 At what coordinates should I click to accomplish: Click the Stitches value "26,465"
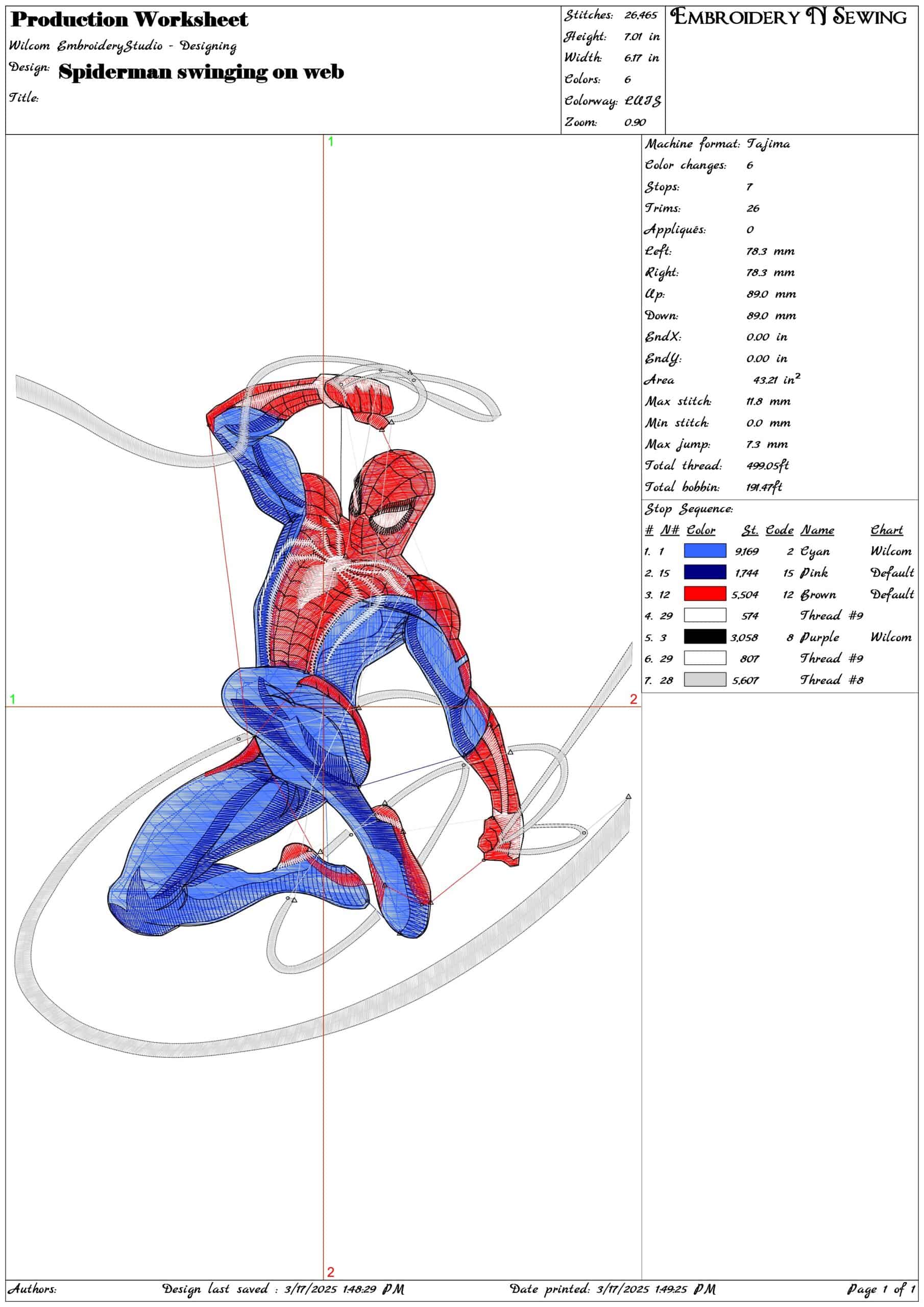[x=641, y=15]
